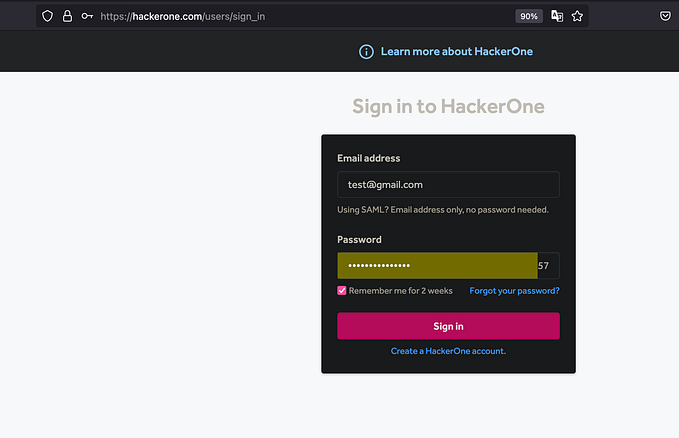The image size is (679, 438).
Task: Bookmark this page with the star icon
Action: [577, 16]
